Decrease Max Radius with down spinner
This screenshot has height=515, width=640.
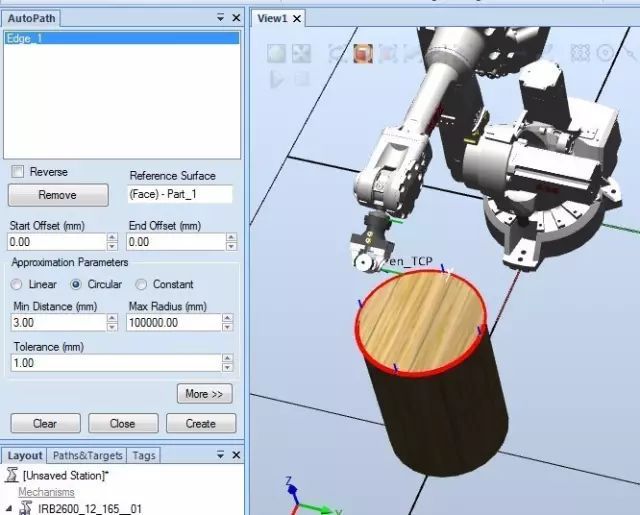(227, 327)
